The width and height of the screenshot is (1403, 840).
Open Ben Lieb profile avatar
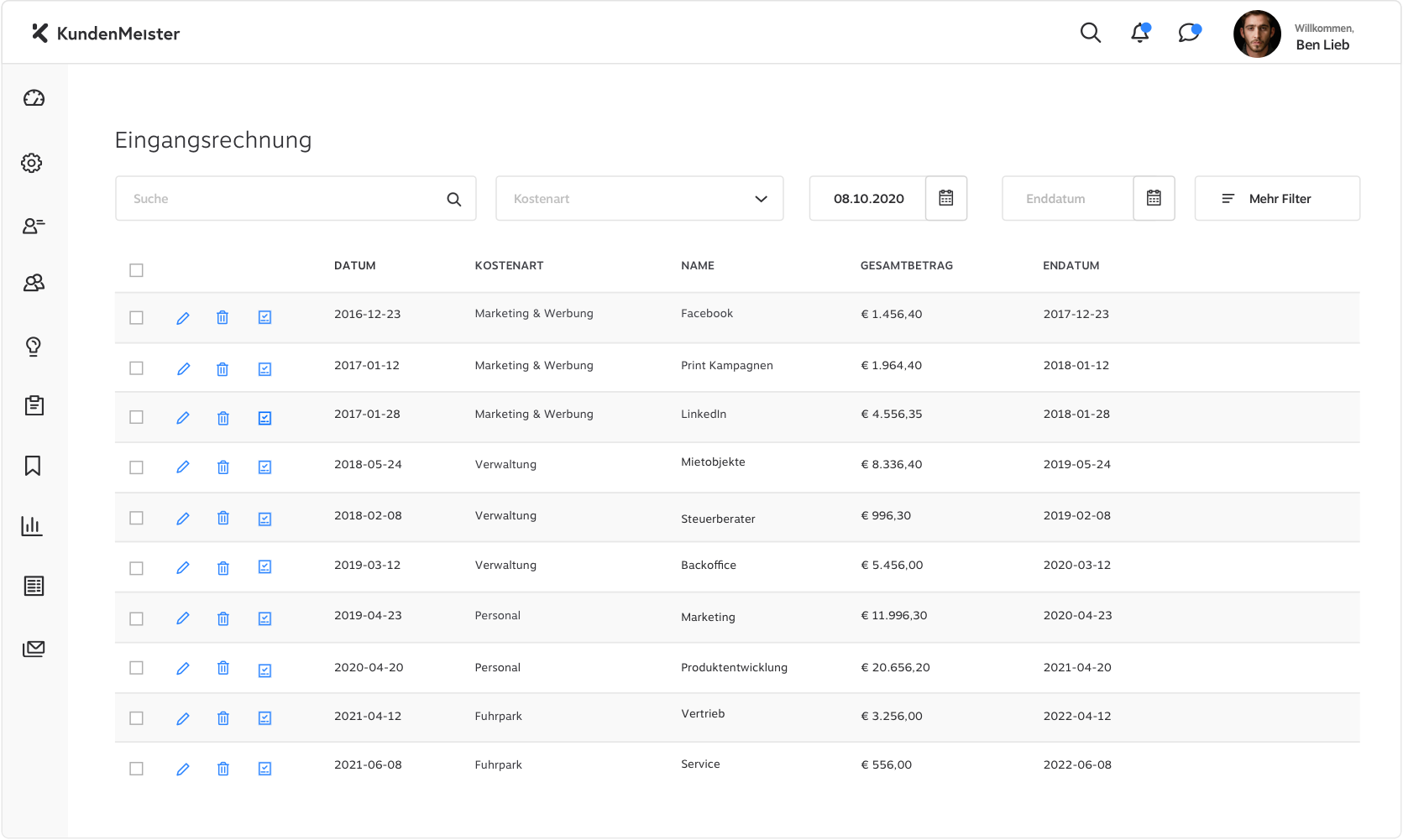click(1257, 34)
